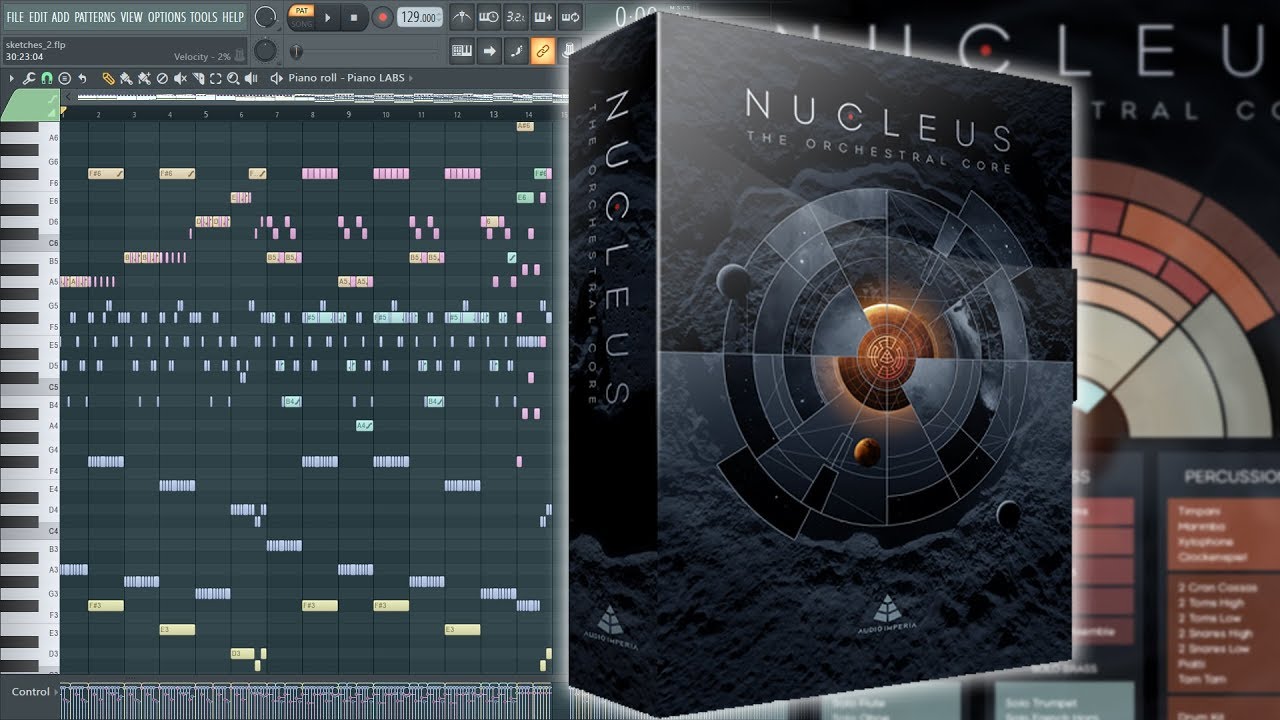The height and width of the screenshot is (720, 1280).
Task: Click the multilink to controllers knob icon
Action: [566, 51]
